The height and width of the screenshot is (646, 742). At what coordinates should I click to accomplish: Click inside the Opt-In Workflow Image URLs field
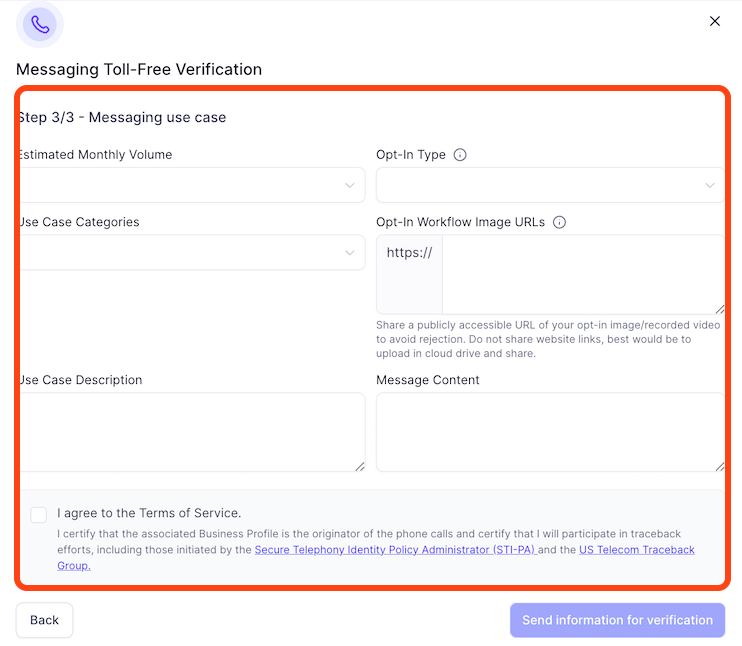point(582,274)
